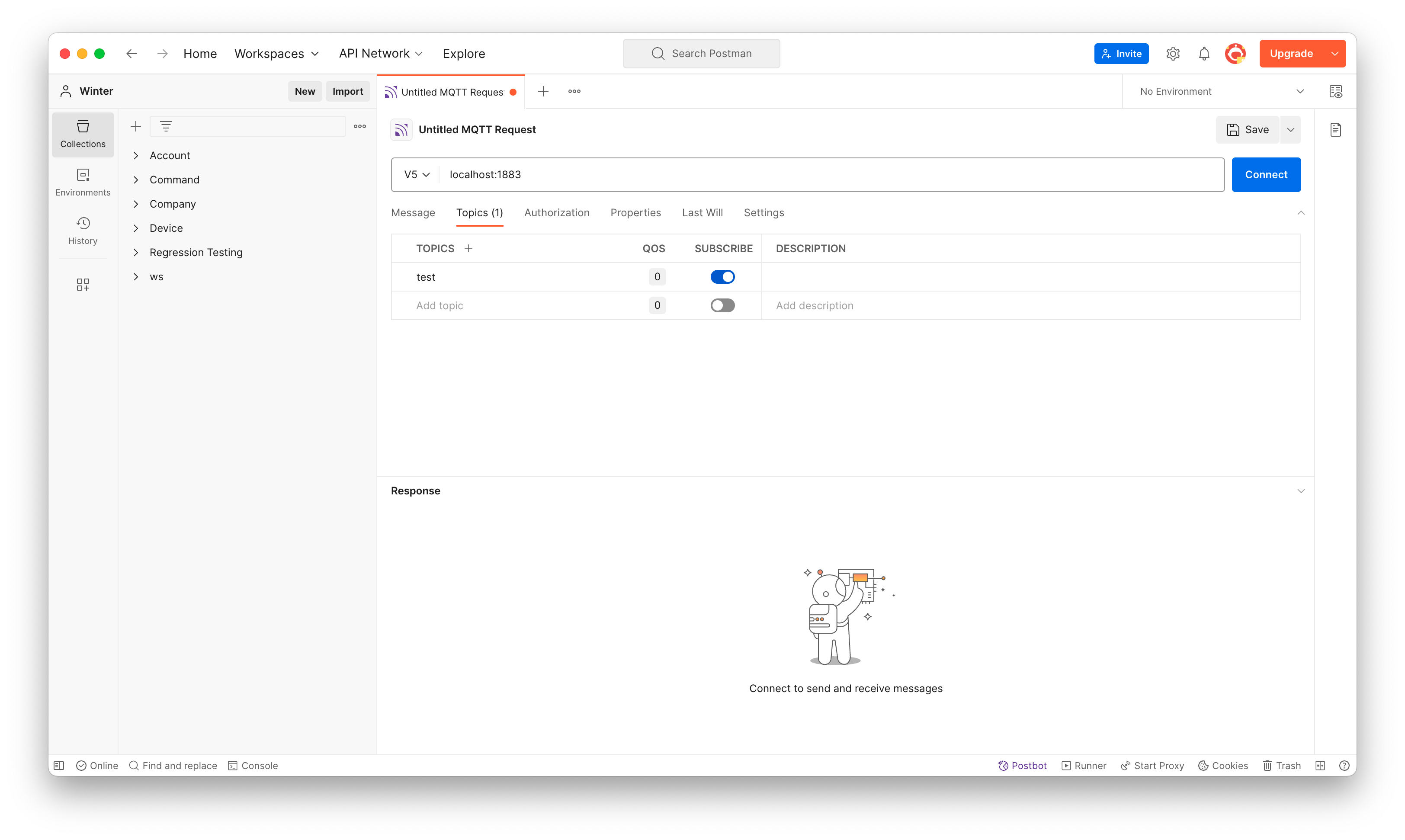Open the notifications bell
This screenshot has height=840, width=1405.
pos(1204,53)
